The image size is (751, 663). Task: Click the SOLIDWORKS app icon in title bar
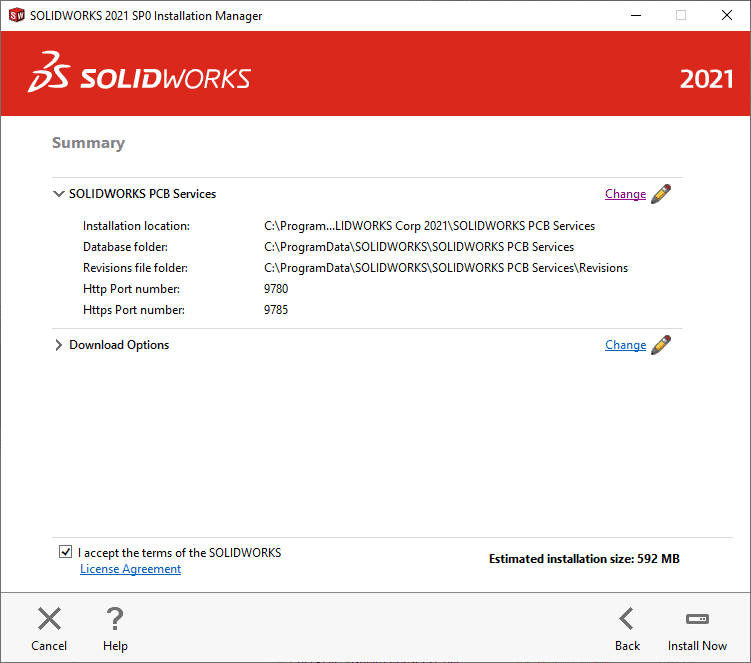point(16,15)
